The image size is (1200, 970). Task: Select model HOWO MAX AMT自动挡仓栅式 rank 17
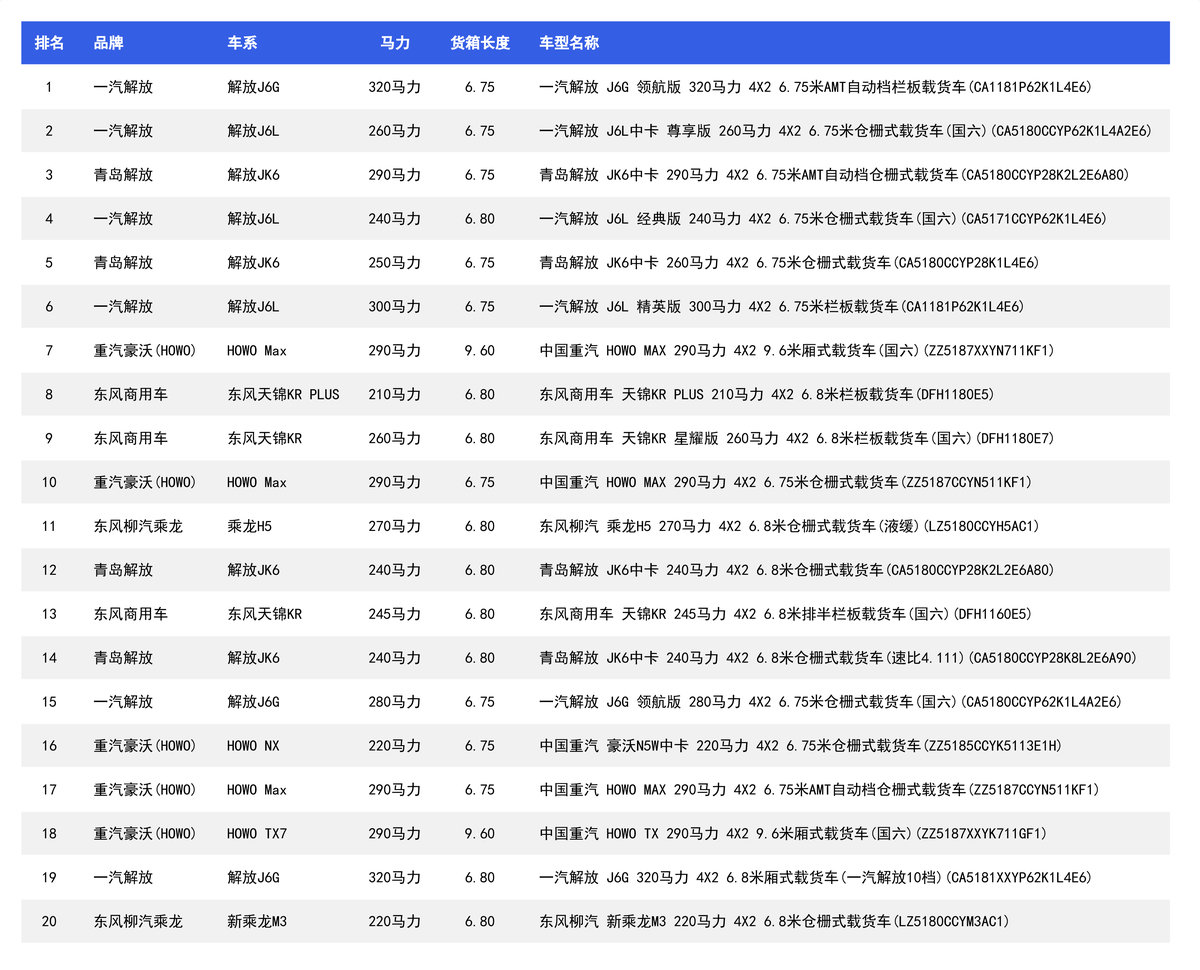pyautogui.click(x=819, y=791)
